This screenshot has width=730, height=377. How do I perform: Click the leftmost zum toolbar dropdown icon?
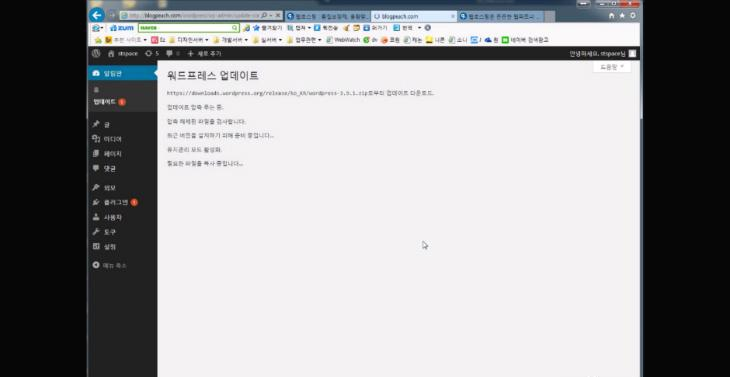(x=97, y=28)
